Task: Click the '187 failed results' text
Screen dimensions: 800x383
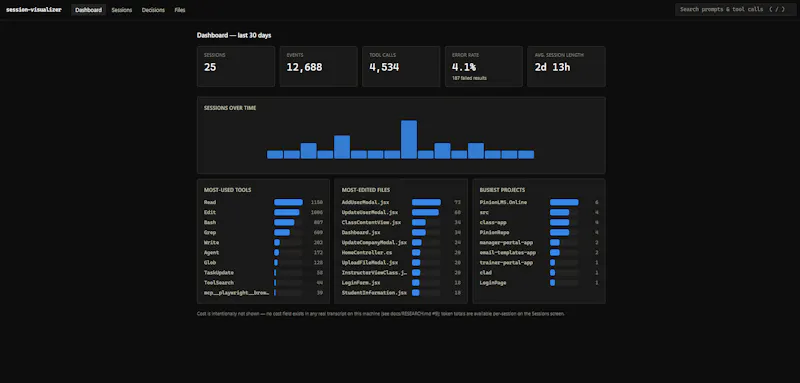Action: pyautogui.click(x=469, y=78)
